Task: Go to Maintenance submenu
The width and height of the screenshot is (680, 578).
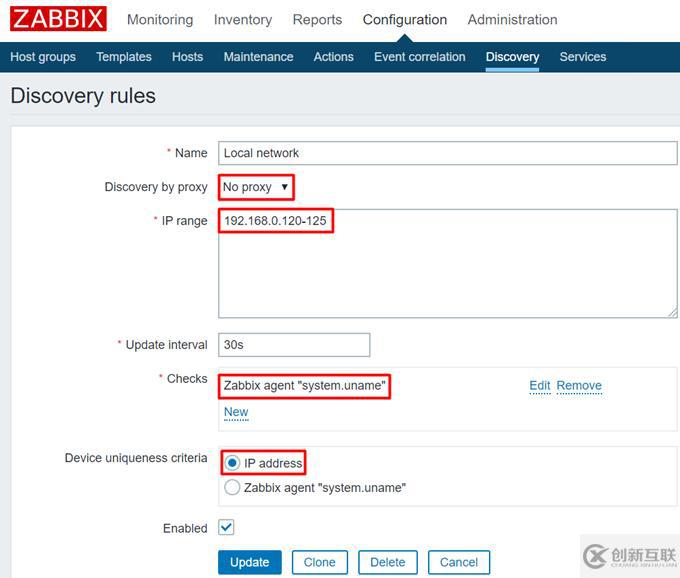Action: (x=258, y=57)
